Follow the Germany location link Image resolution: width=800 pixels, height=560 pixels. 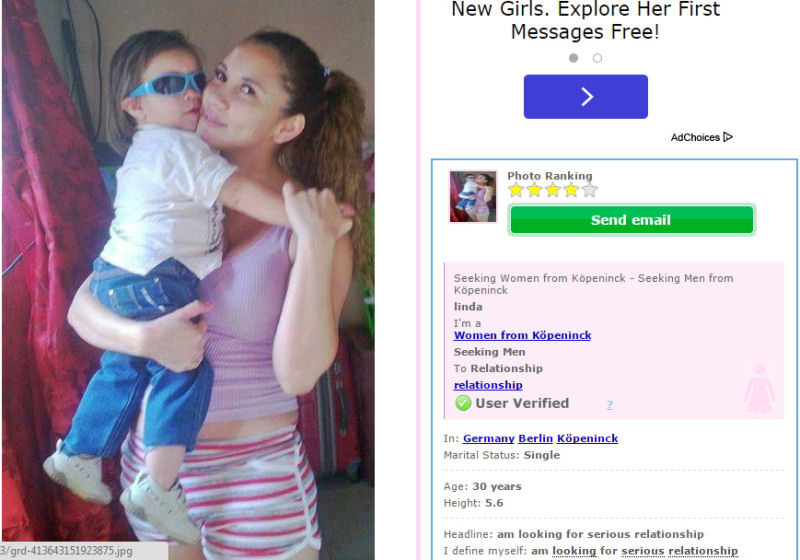click(x=488, y=439)
